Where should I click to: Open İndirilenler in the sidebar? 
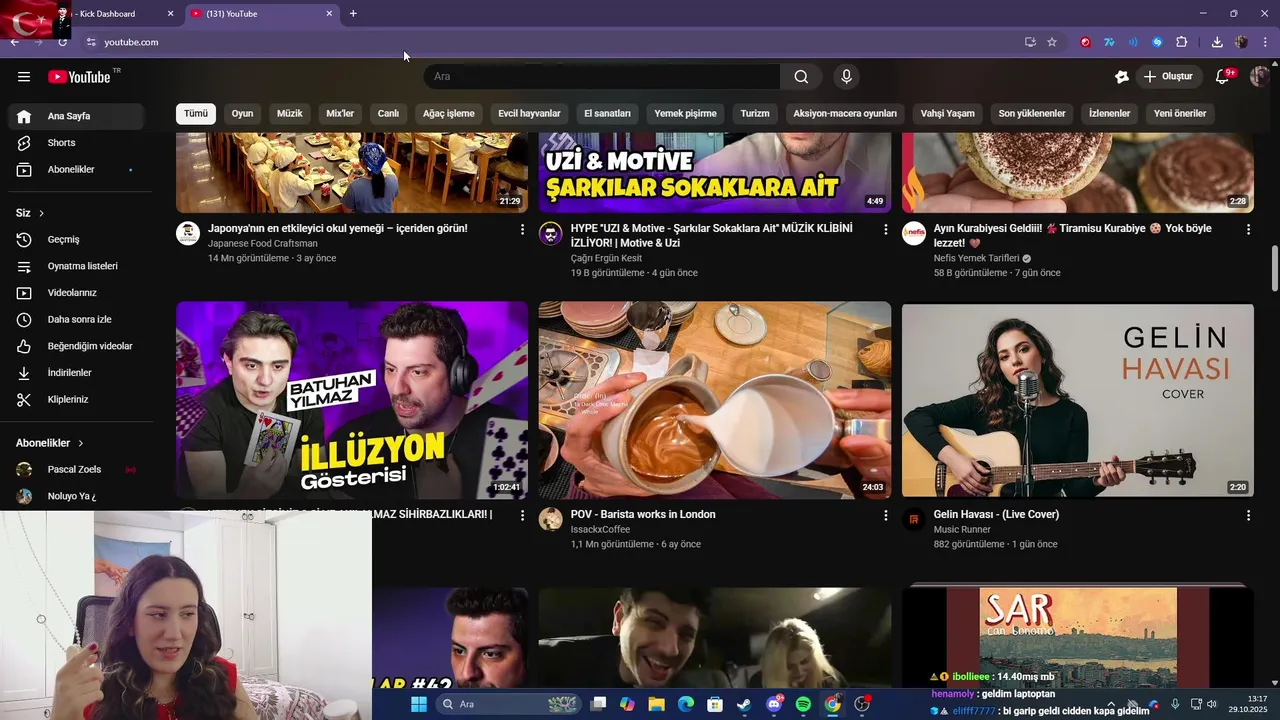click(76, 373)
